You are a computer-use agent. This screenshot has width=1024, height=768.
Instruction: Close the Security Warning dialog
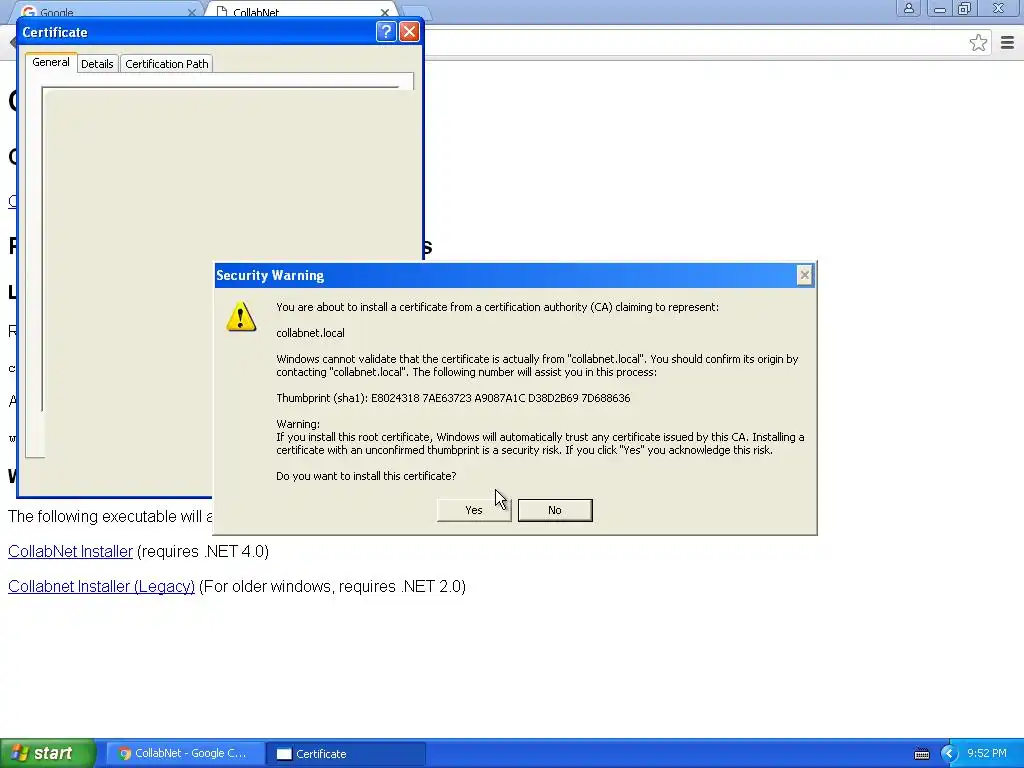(x=805, y=276)
